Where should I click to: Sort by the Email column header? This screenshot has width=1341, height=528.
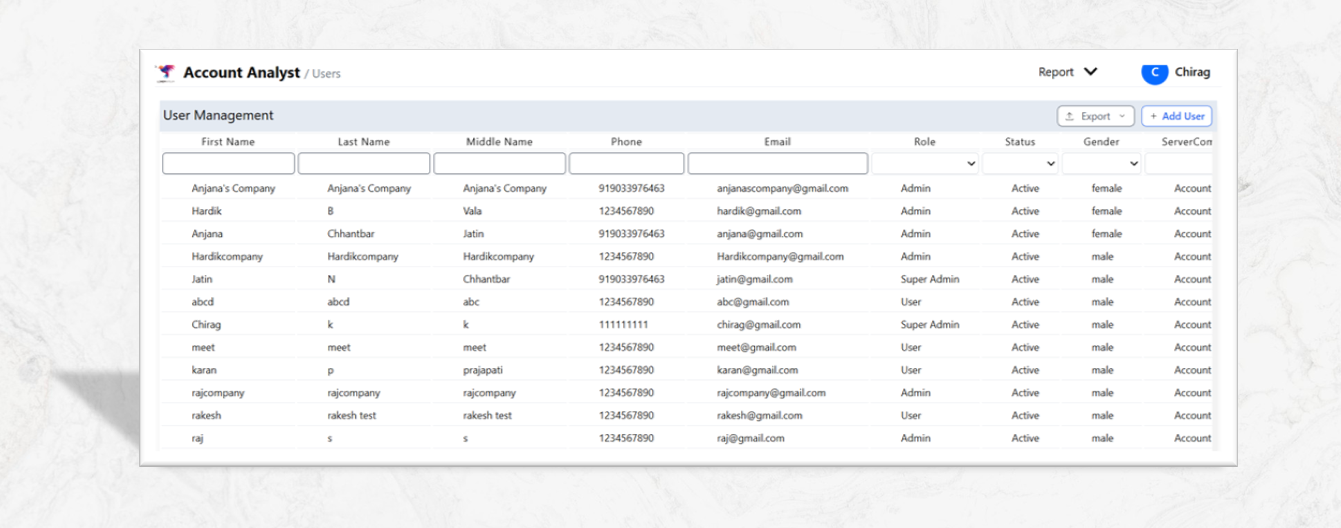pos(777,142)
